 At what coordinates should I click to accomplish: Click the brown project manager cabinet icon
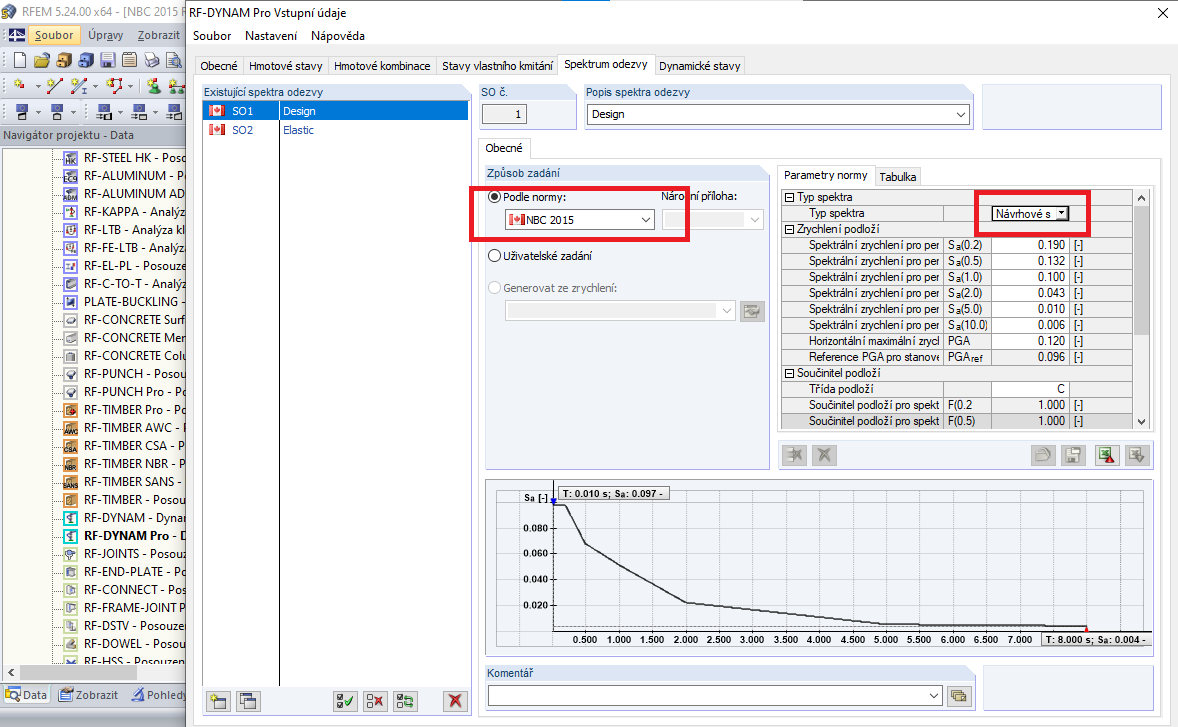point(64,60)
